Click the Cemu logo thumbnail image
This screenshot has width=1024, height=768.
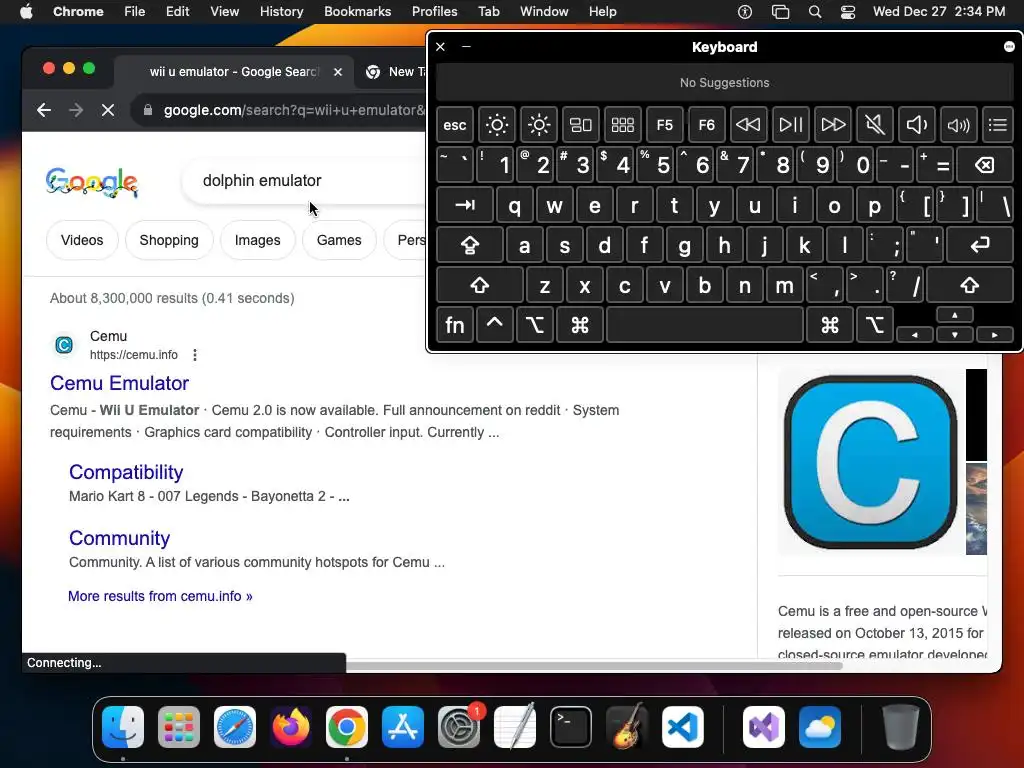871,462
